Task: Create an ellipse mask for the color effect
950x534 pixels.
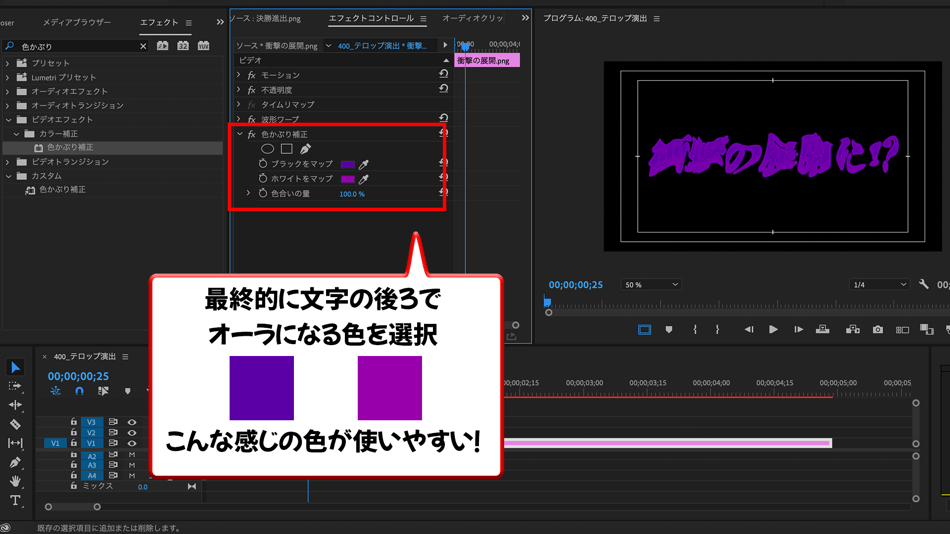Action: 267,149
